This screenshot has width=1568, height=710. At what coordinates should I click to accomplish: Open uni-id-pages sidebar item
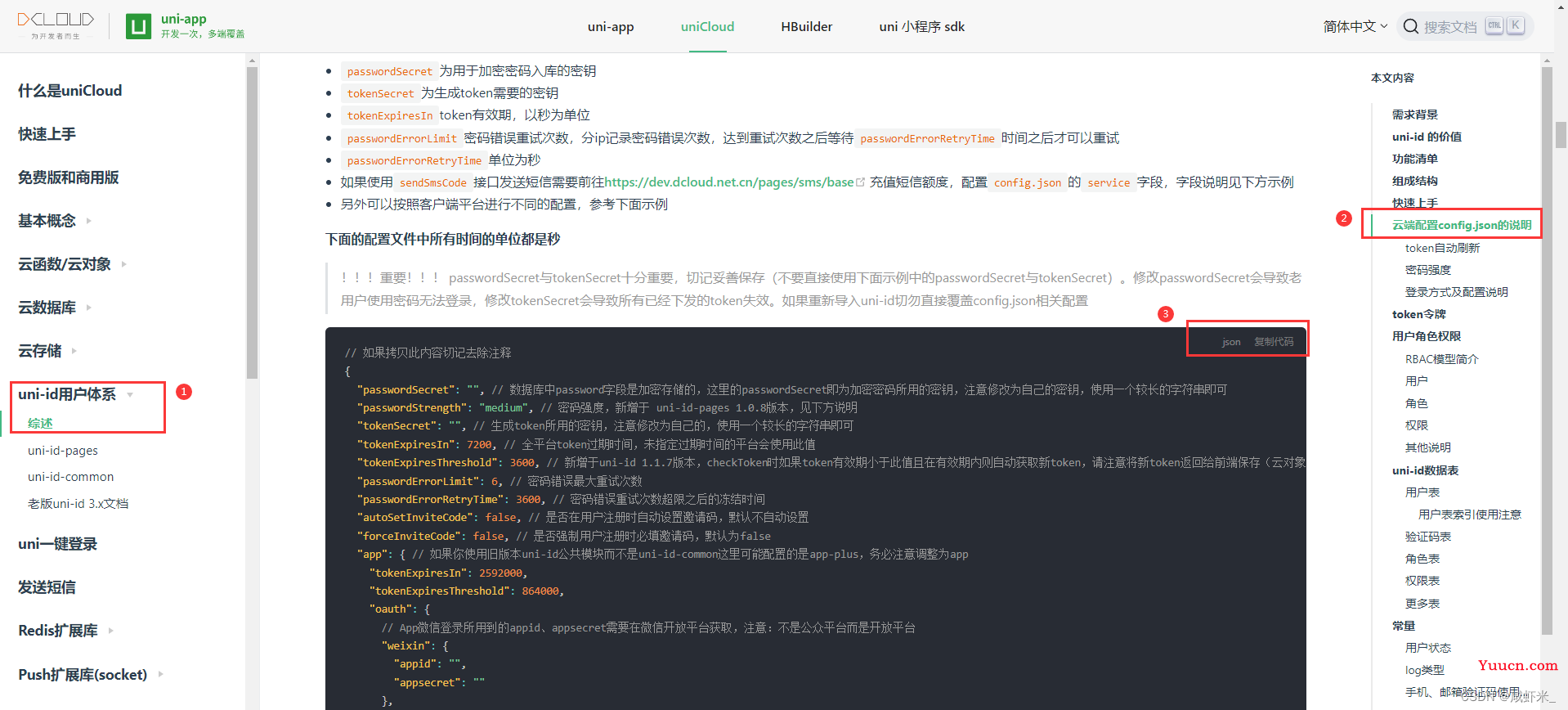click(x=63, y=451)
